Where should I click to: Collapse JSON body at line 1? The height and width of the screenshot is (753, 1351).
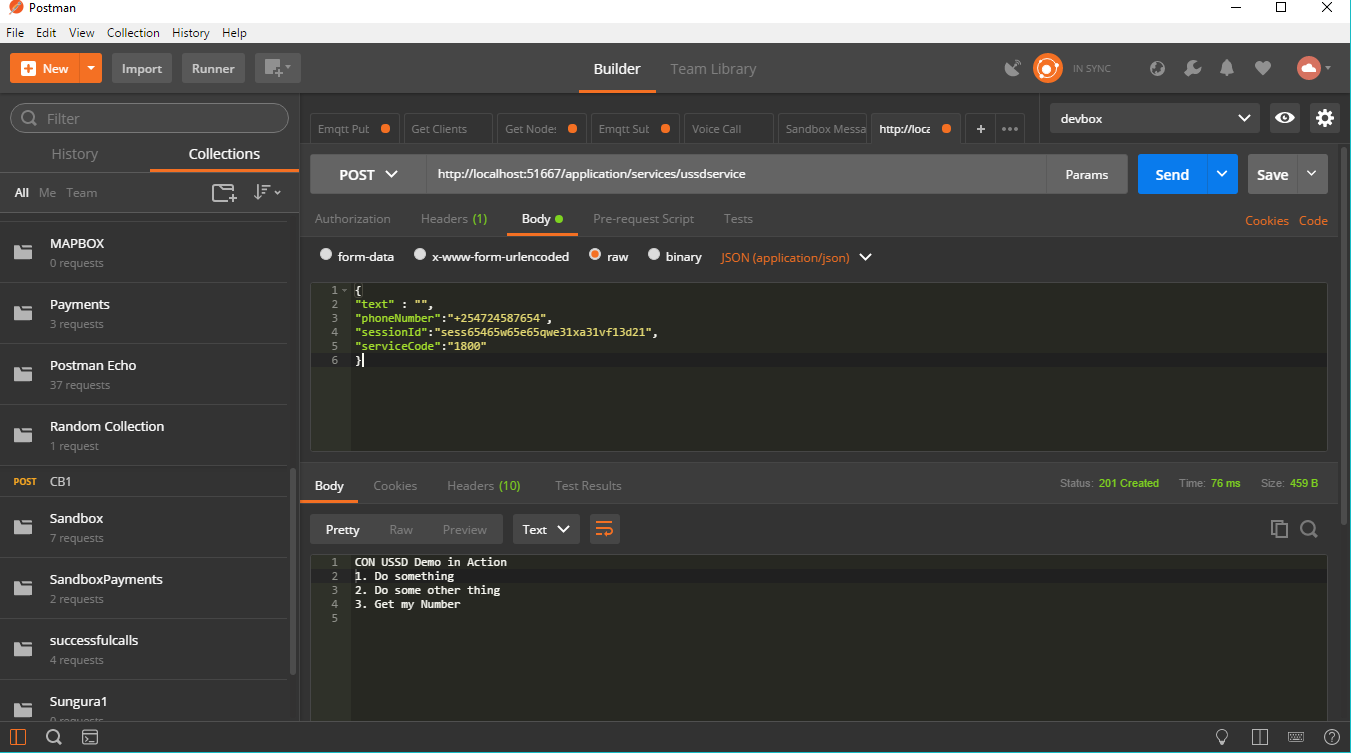coord(344,290)
